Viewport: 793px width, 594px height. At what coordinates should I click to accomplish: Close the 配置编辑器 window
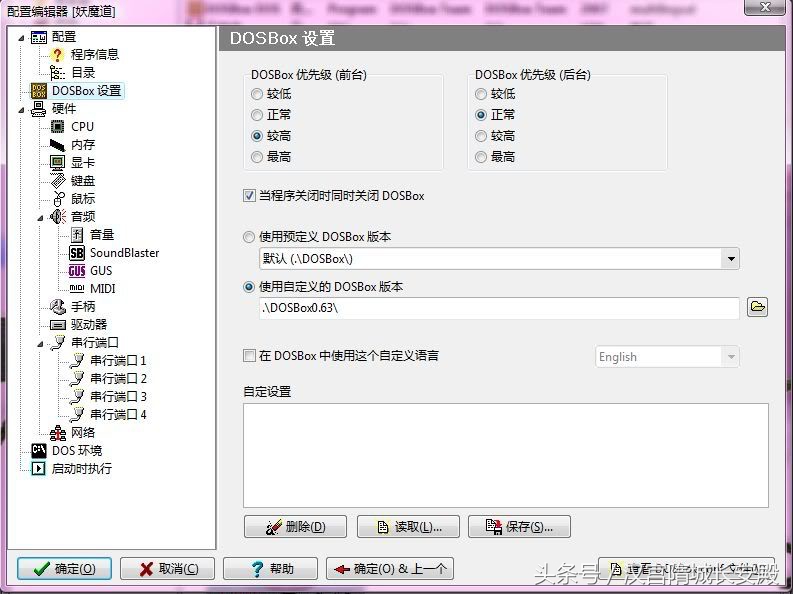766,7
